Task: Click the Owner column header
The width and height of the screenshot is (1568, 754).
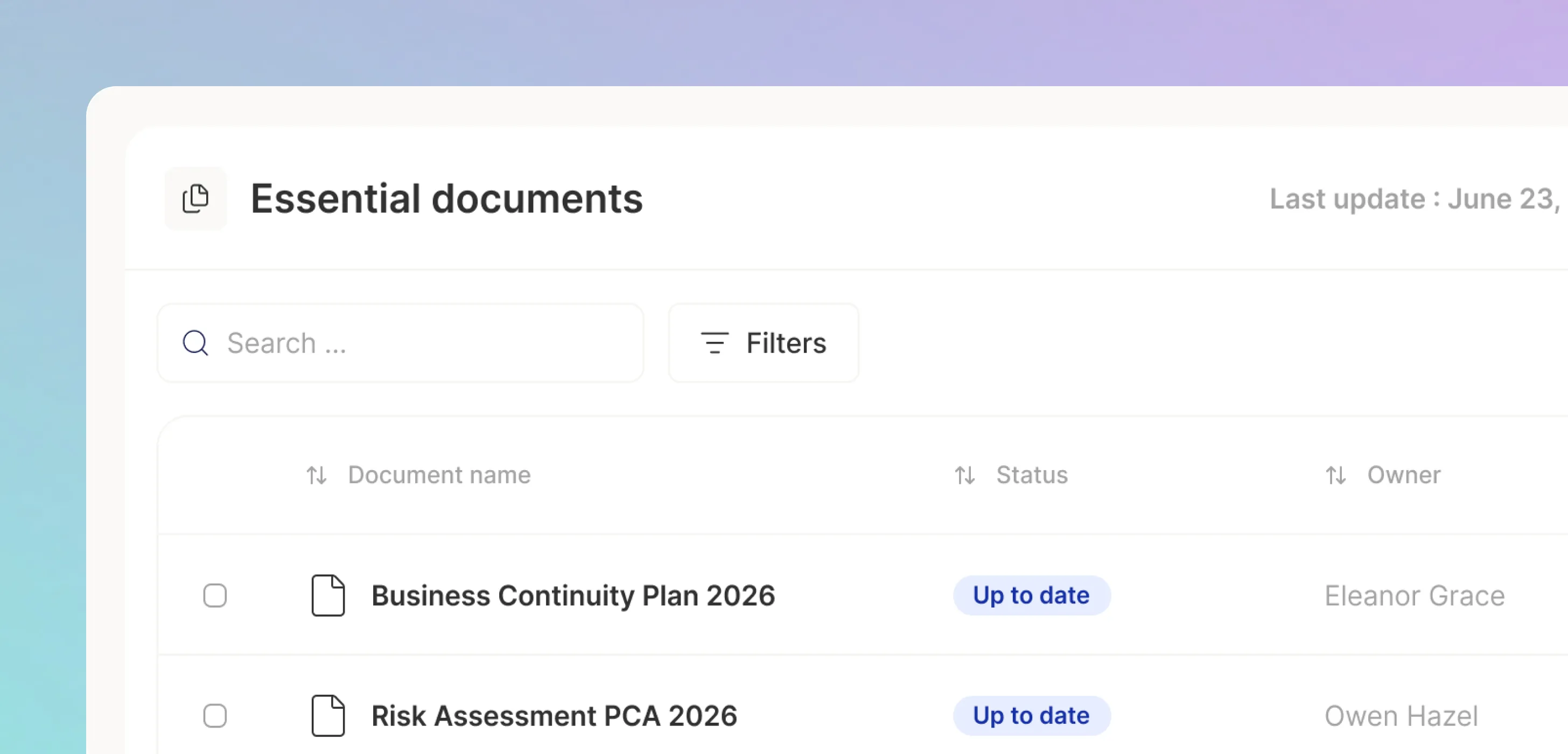Action: click(x=1404, y=475)
